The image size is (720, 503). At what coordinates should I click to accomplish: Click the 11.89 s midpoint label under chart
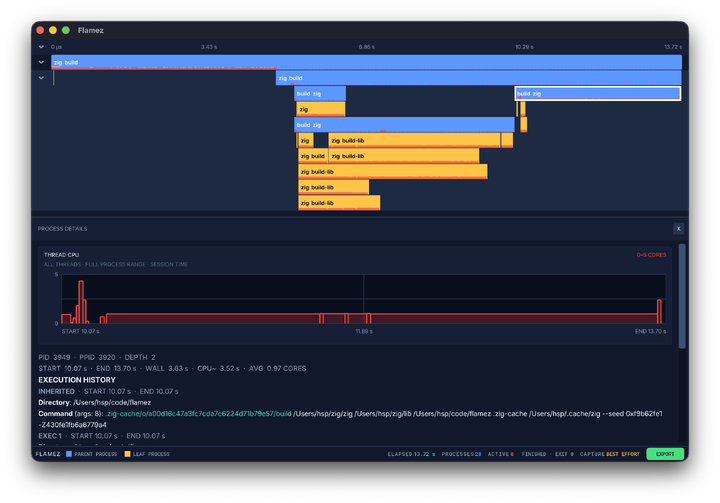pyautogui.click(x=364, y=331)
